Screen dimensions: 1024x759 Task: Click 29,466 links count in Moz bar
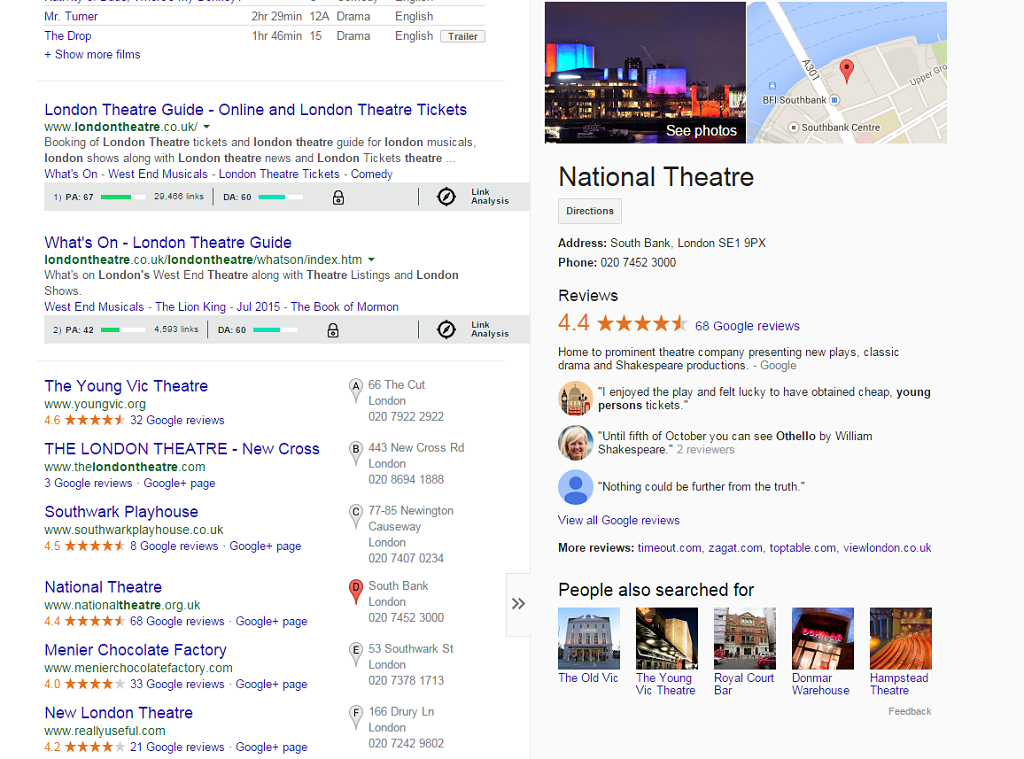pyautogui.click(x=179, y=196)
